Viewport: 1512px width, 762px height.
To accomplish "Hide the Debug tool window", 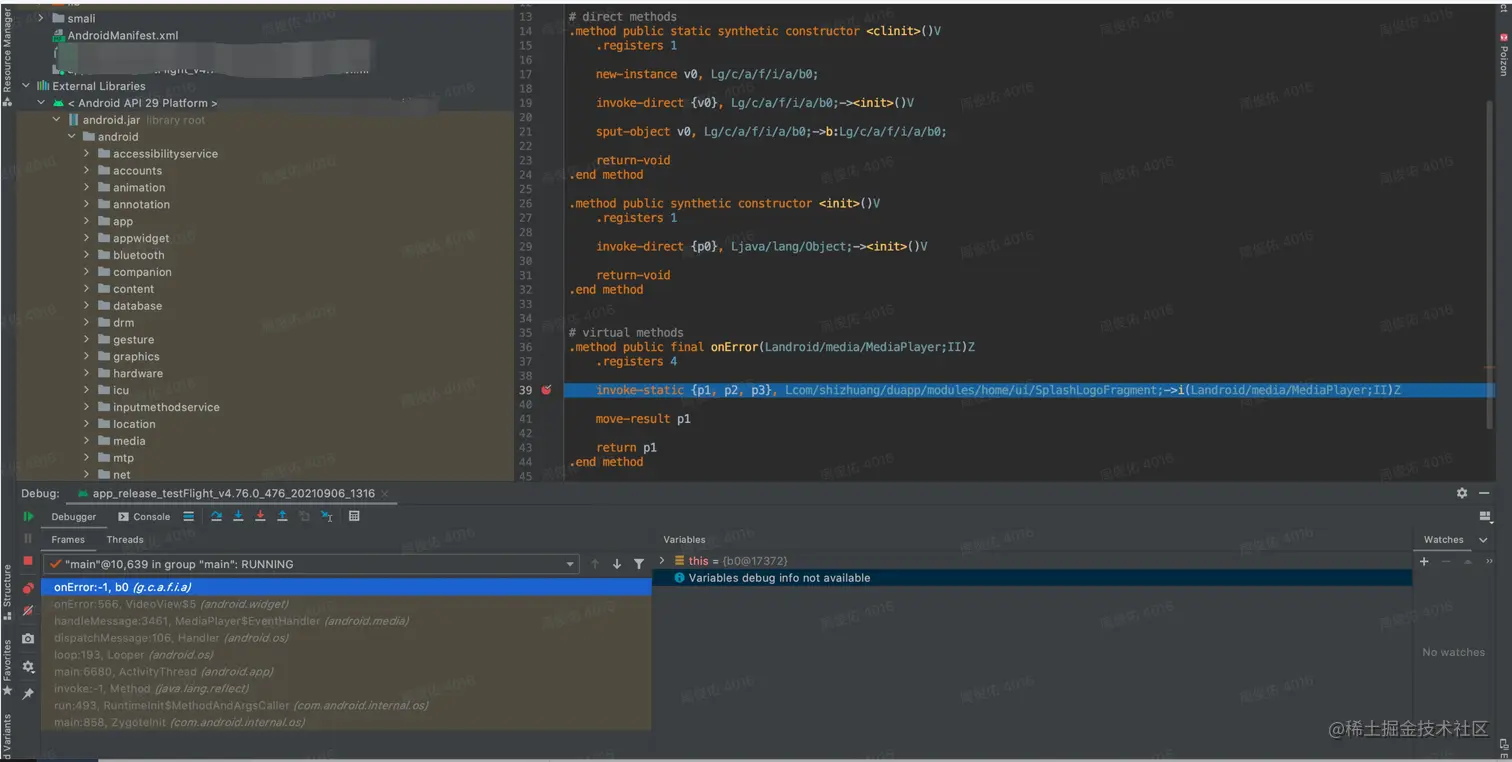I will 1484,493.
